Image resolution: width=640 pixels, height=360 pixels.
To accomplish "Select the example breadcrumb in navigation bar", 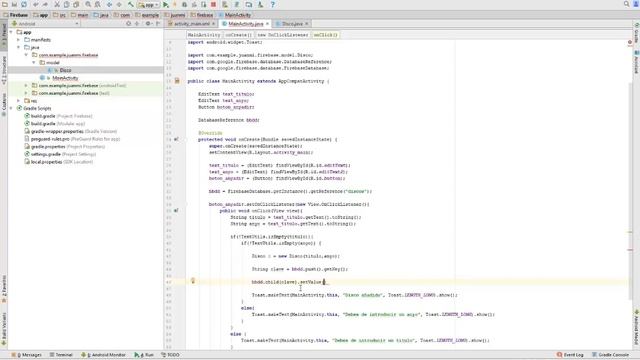I will pyautogui.click(x=147, y=15).
